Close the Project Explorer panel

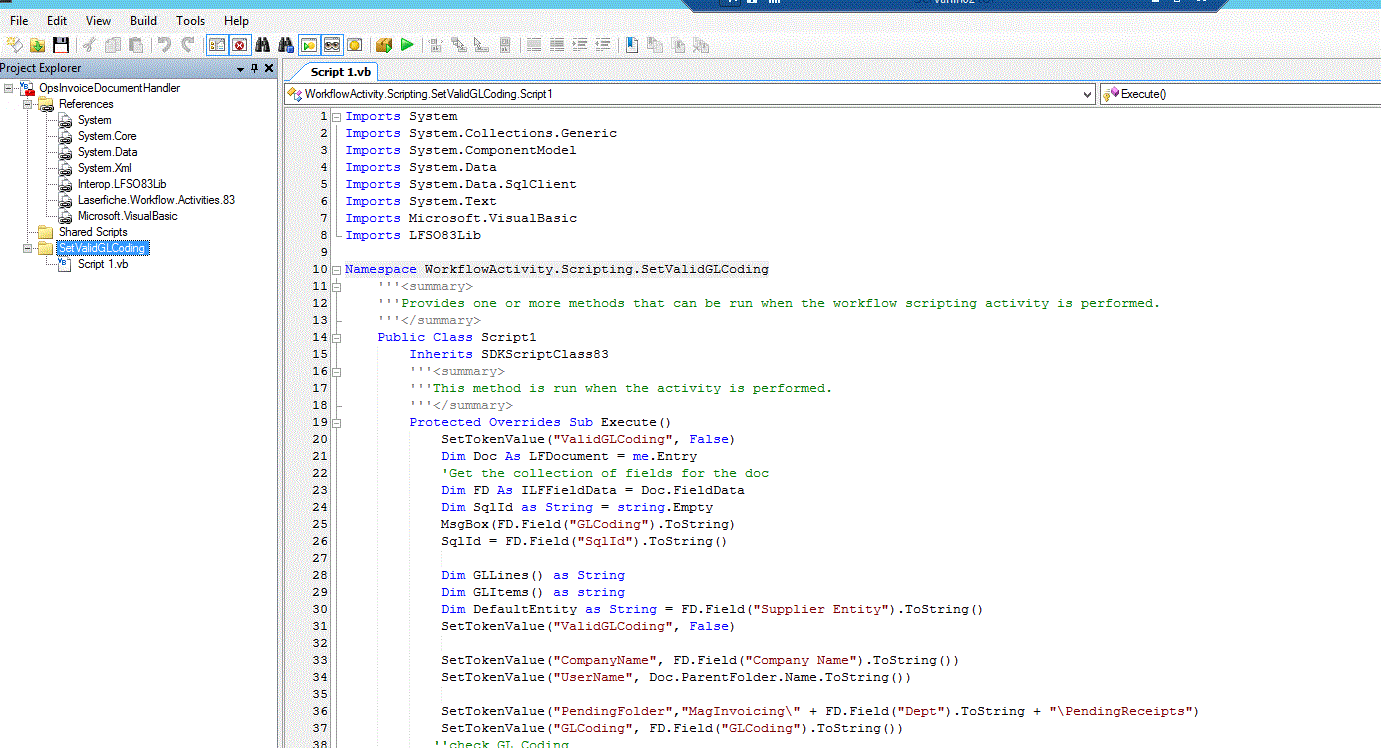(x=268, y=68)
